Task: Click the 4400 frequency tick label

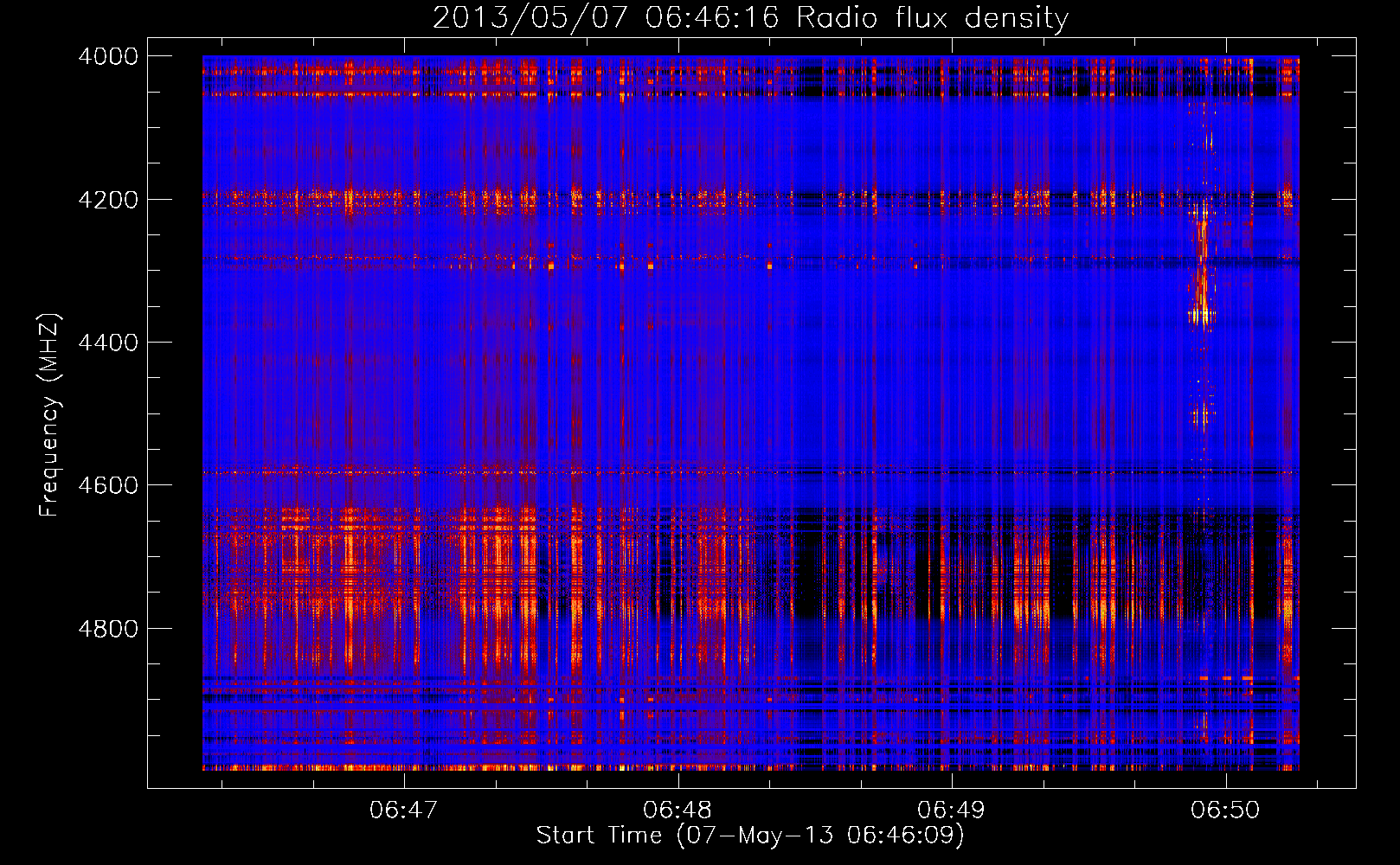Action: (108, 343)
